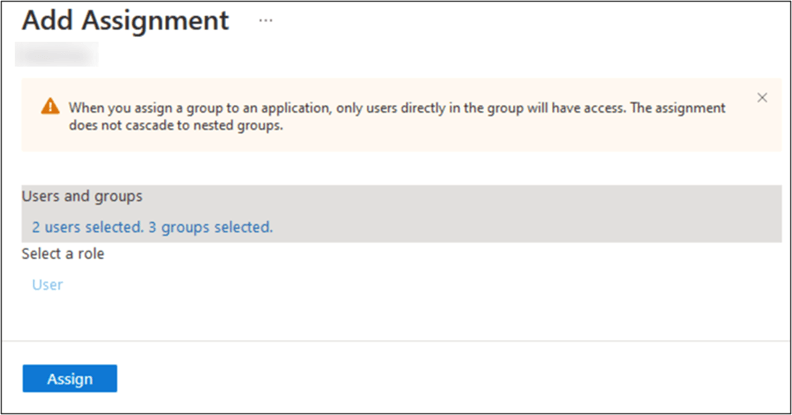Click the blue Assign button

[70, 379]
